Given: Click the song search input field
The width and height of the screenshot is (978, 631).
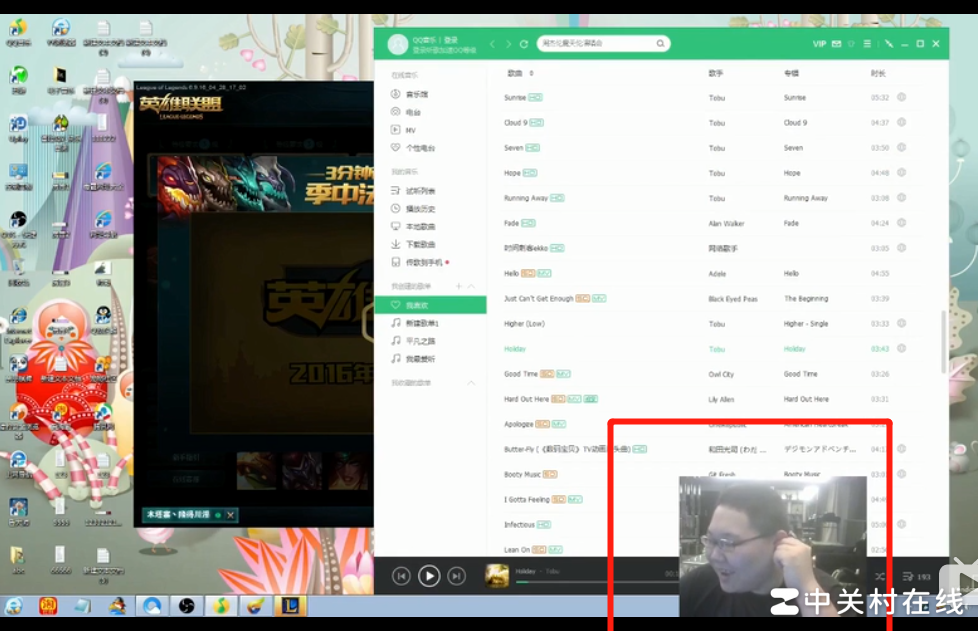Looking at the screenshot, I should click(x=595, y=44).
